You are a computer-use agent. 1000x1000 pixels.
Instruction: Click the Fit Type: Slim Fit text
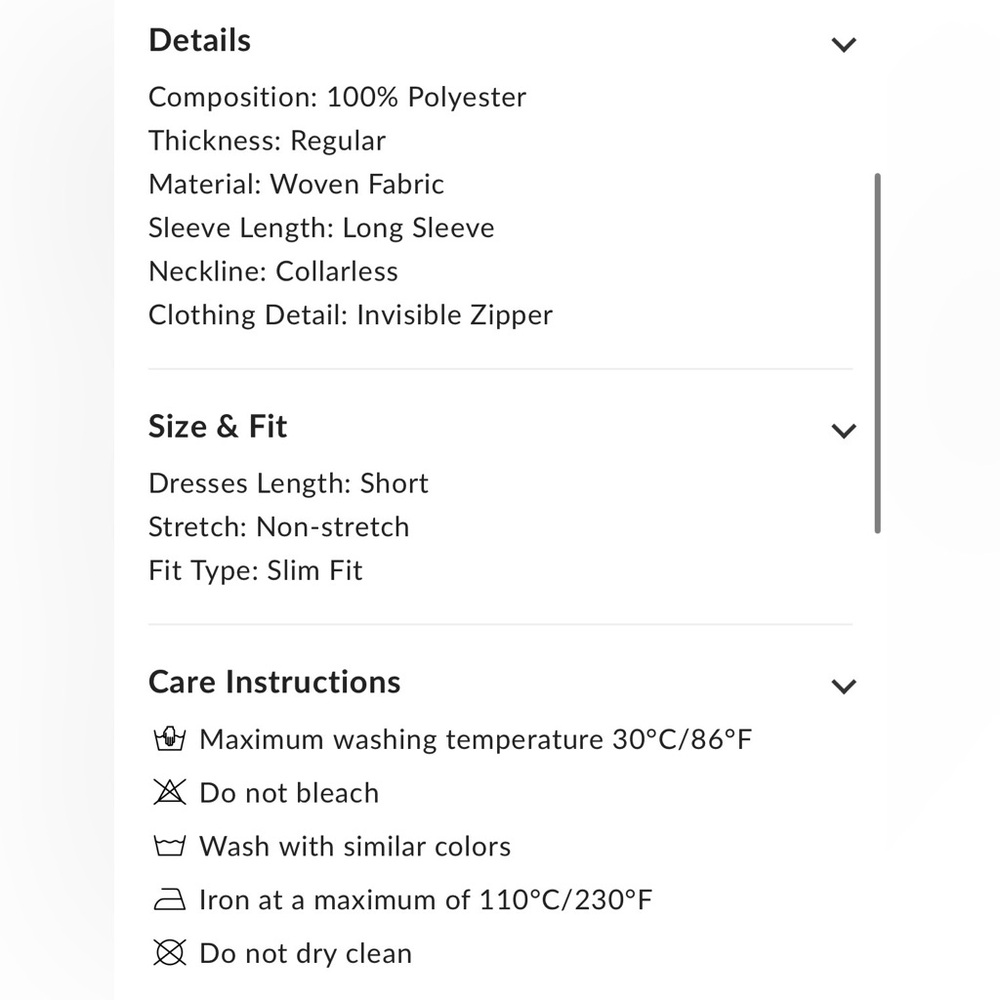coord(255,570)
